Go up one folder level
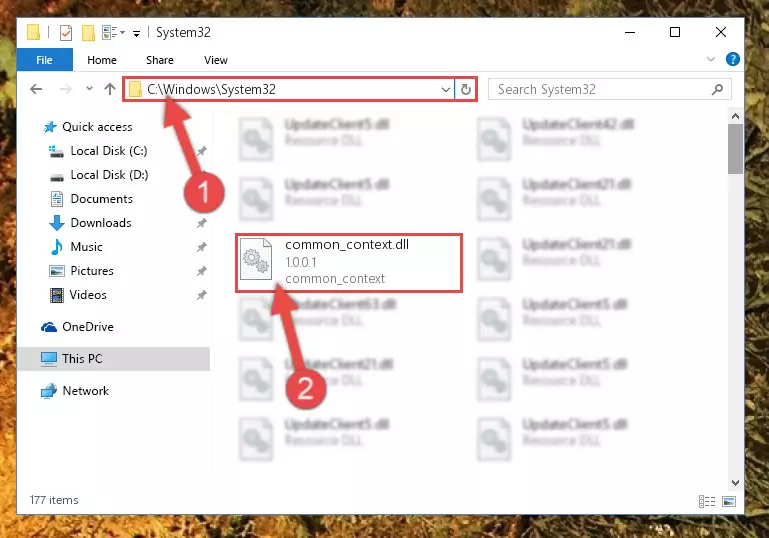 [110, 89]
